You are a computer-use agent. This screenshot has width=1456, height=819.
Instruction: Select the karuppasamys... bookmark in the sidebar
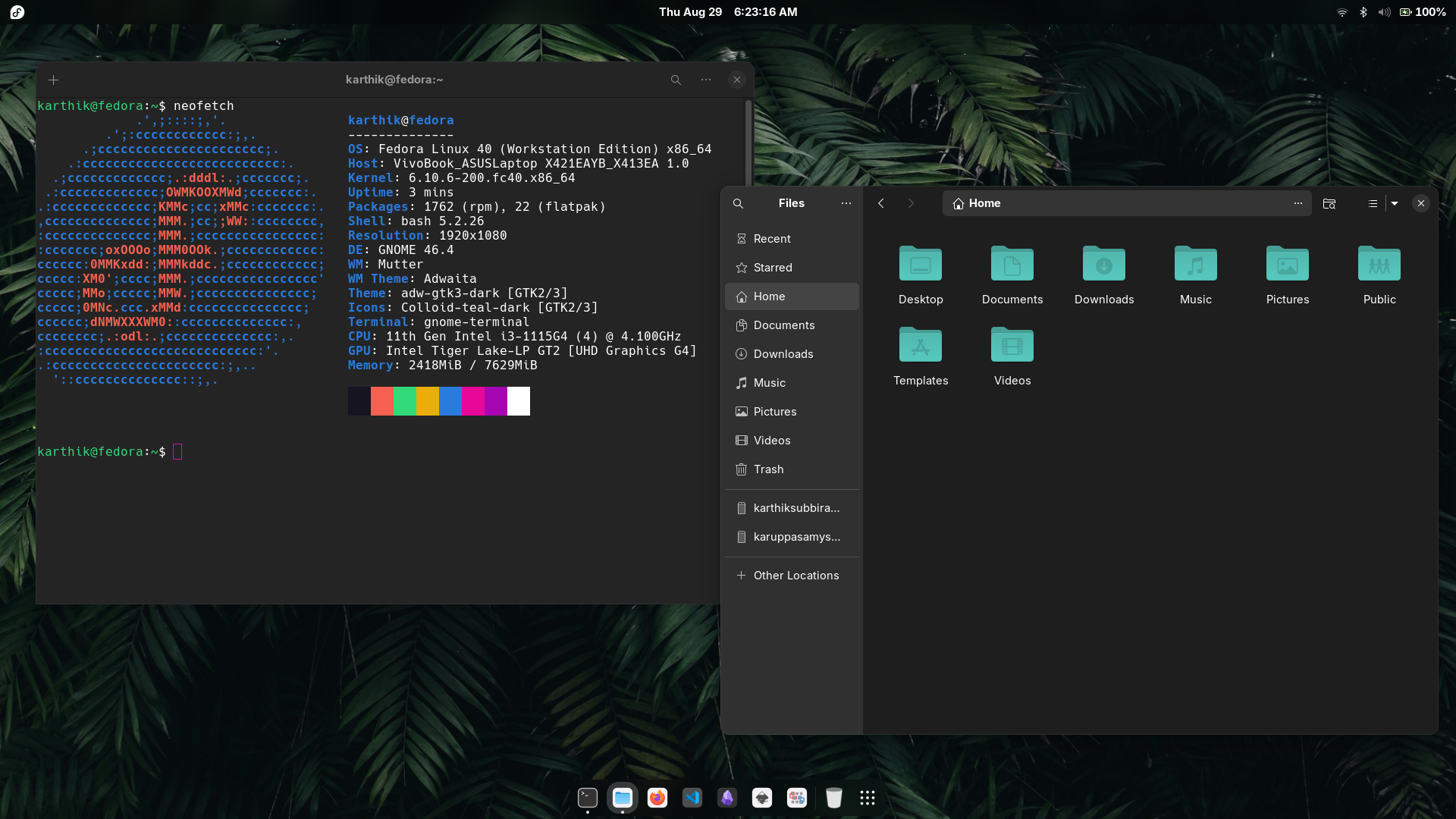click(792, 537)
